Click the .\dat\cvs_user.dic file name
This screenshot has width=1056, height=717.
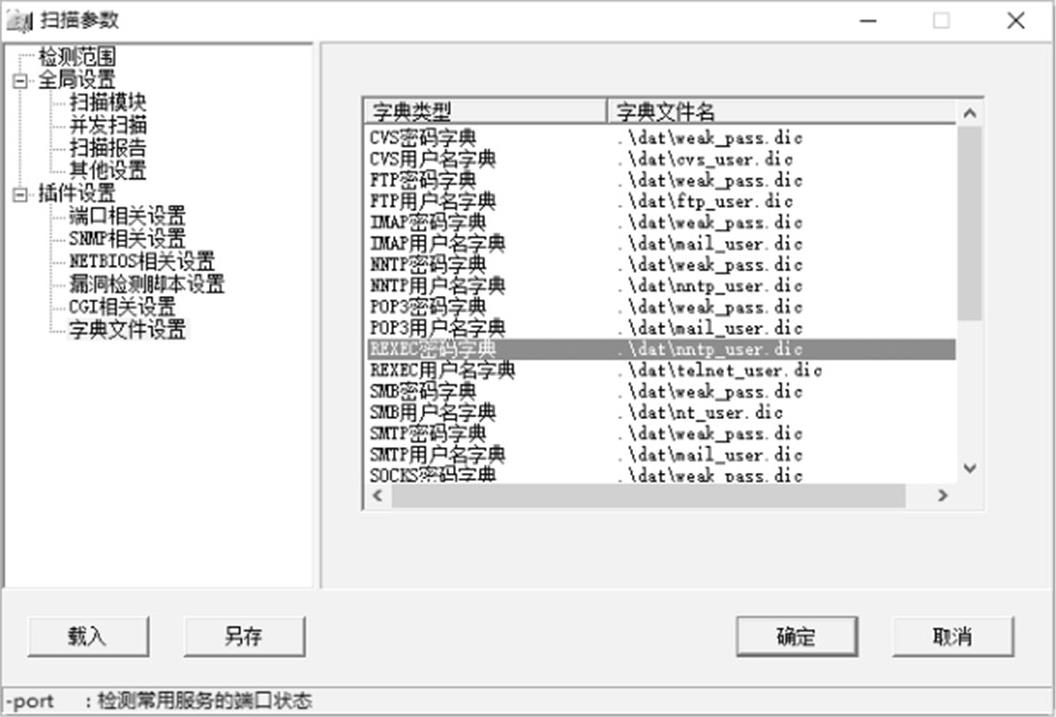[705, 160]
